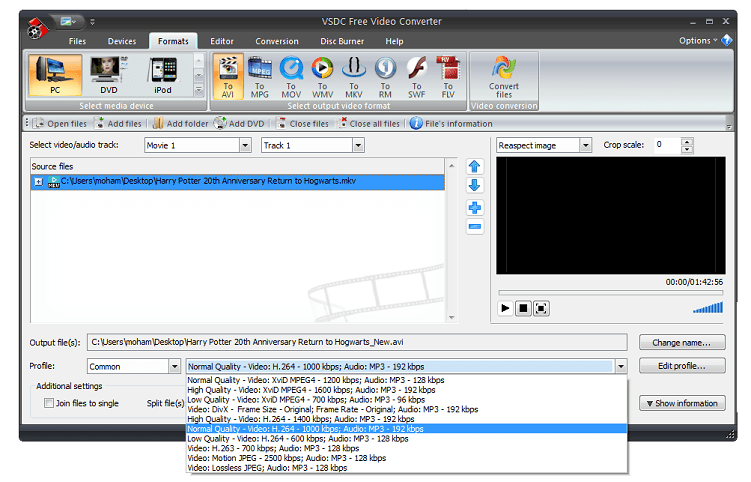Screen dimensions: 751x482
Task: Add source file with plus icon
Action: 475,207
